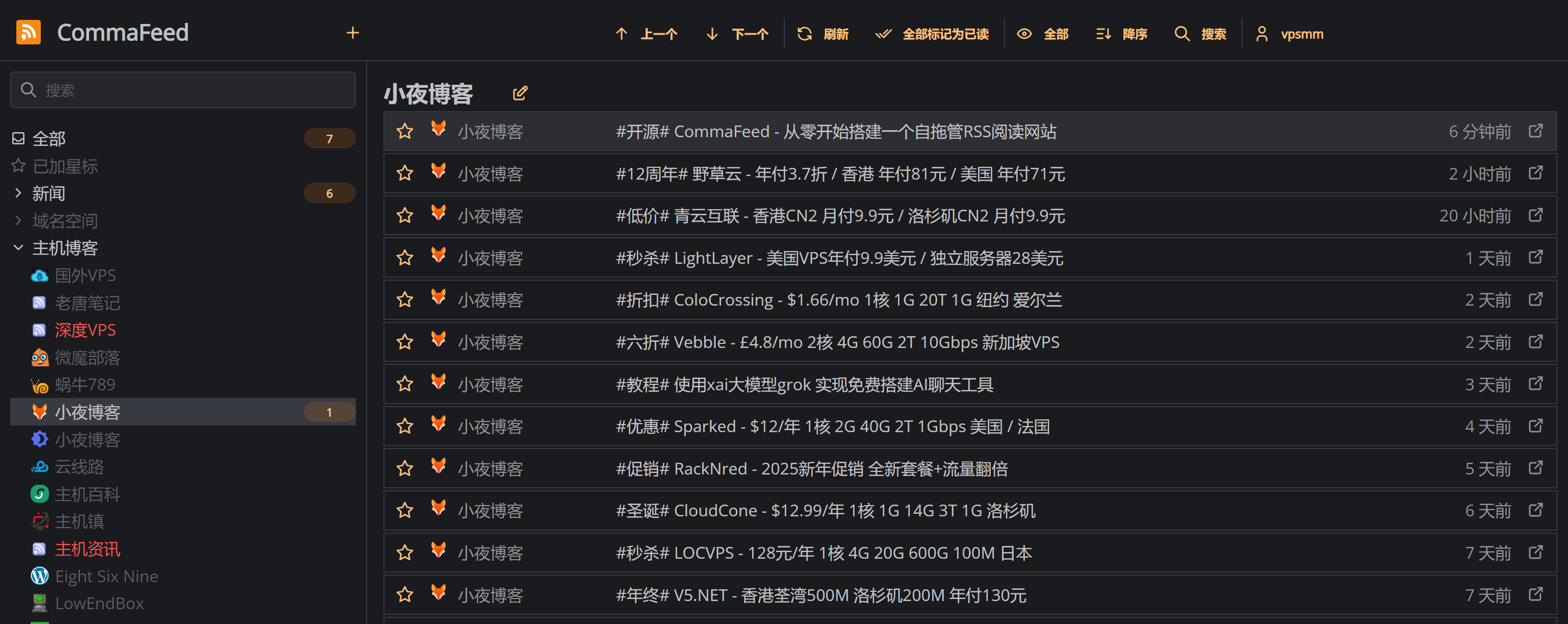Open LOCVPS entry external link icon

pos(1536,552)
